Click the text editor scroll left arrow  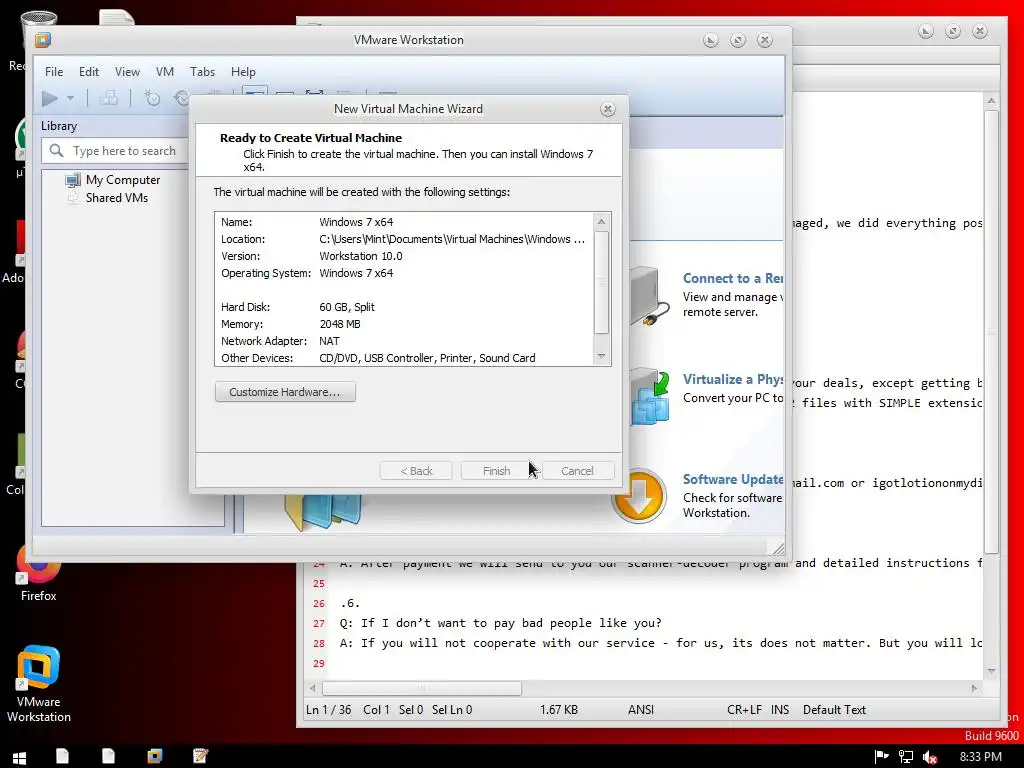point(313,688)
